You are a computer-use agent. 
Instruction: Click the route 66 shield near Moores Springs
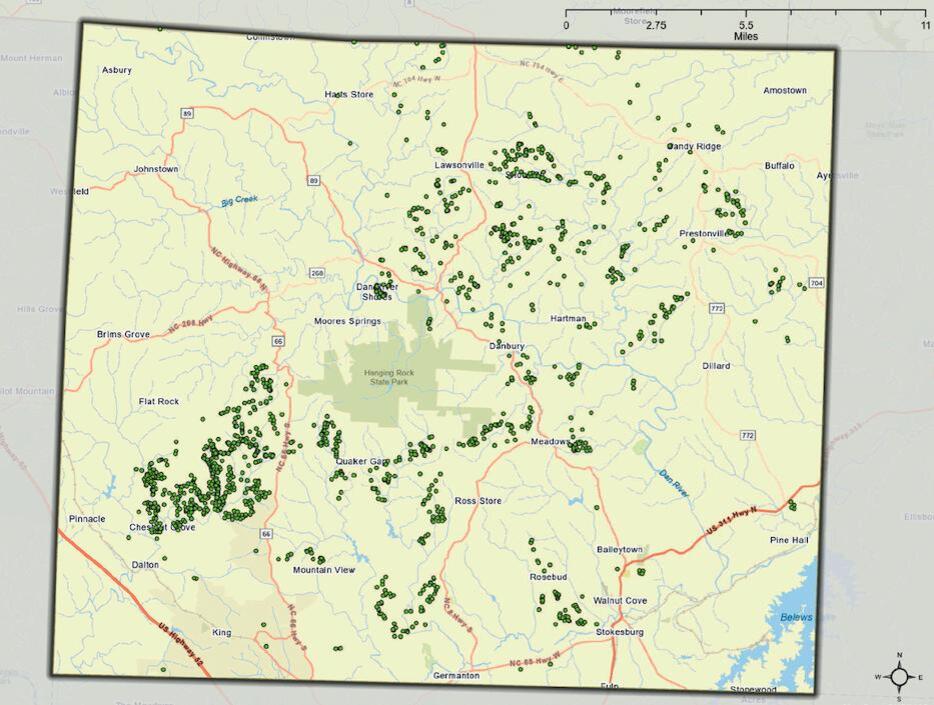click(278, 341)
